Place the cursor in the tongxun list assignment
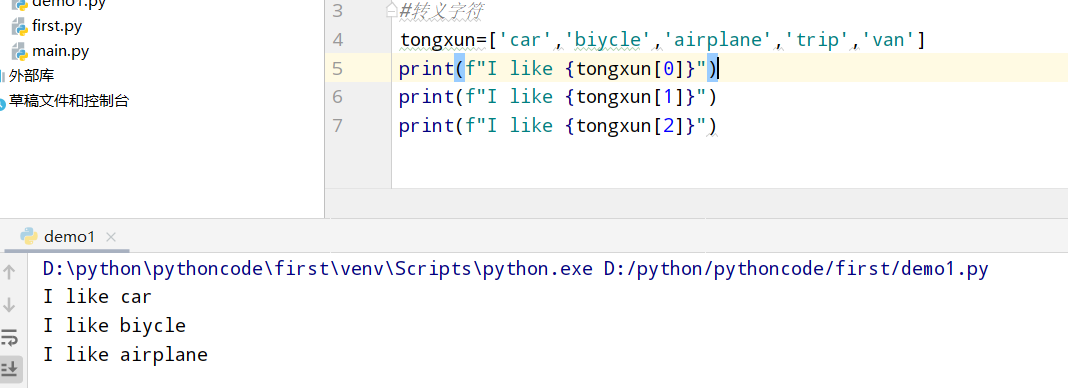1068x388 pixels. point(663,40)
